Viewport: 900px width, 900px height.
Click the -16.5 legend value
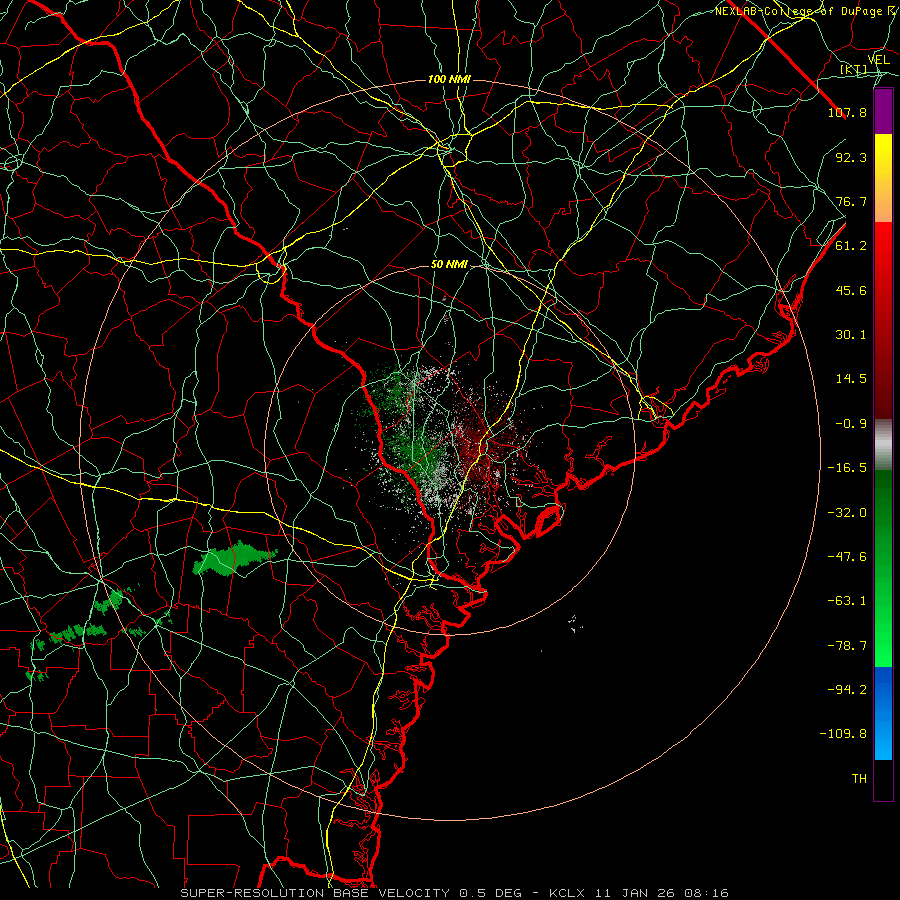point(847,468)
